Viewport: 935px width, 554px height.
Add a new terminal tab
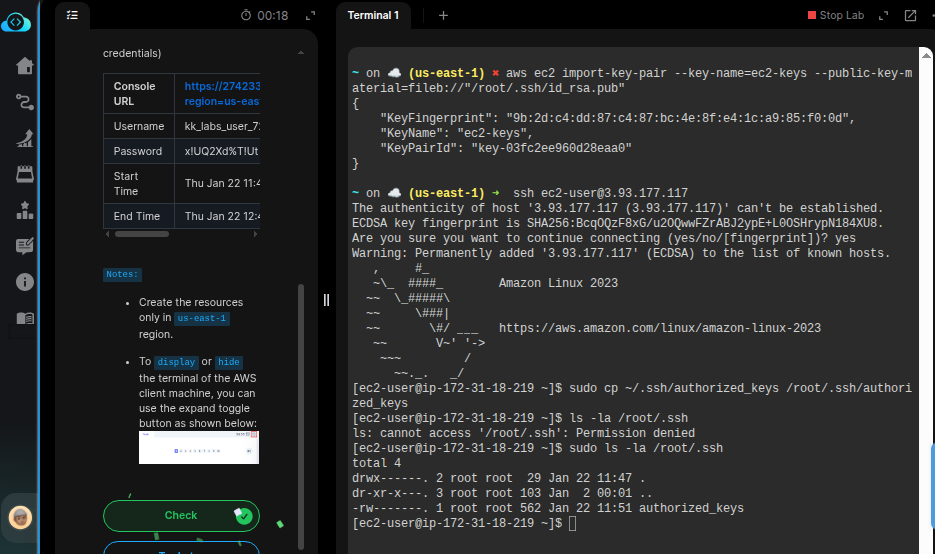pos(443,15)
